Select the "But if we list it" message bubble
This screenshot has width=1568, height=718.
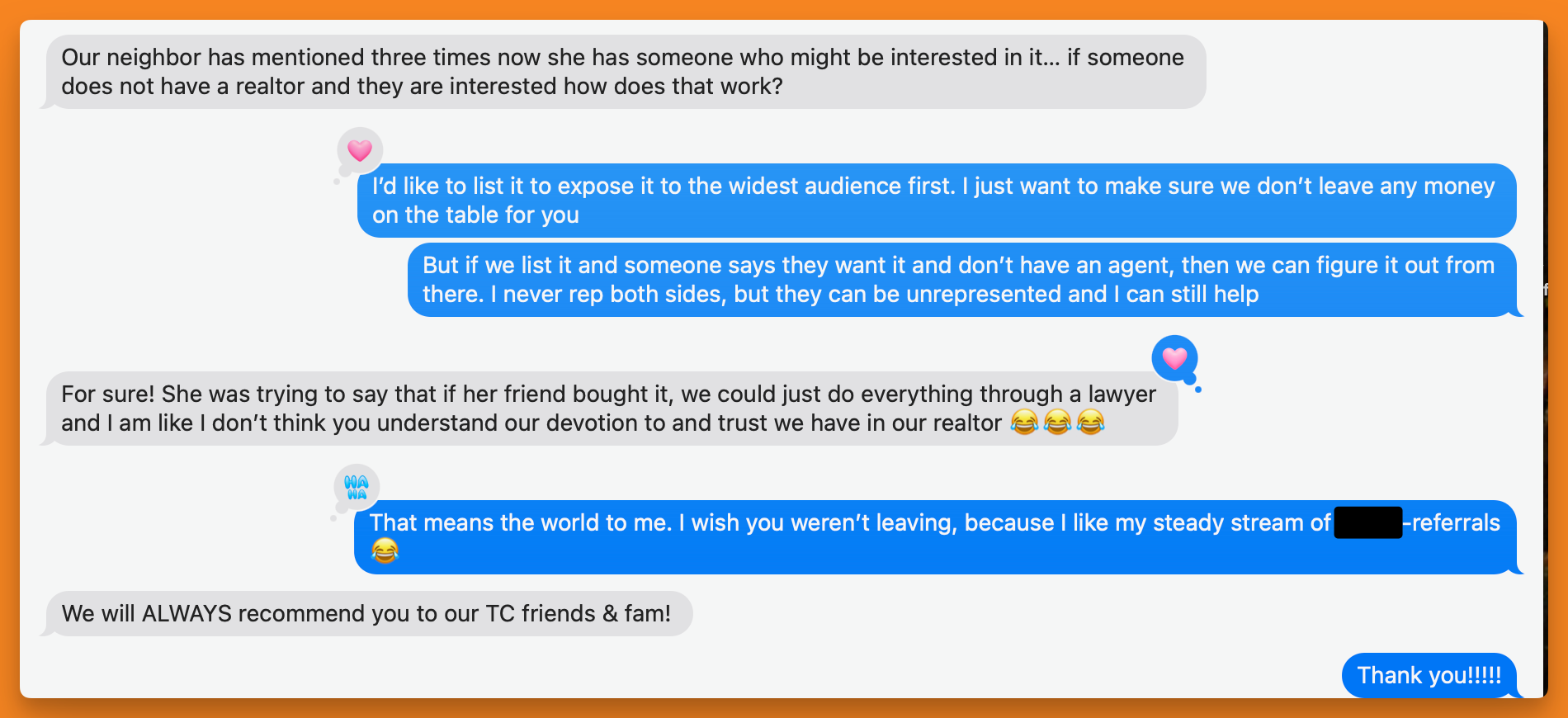click(961, 280)
